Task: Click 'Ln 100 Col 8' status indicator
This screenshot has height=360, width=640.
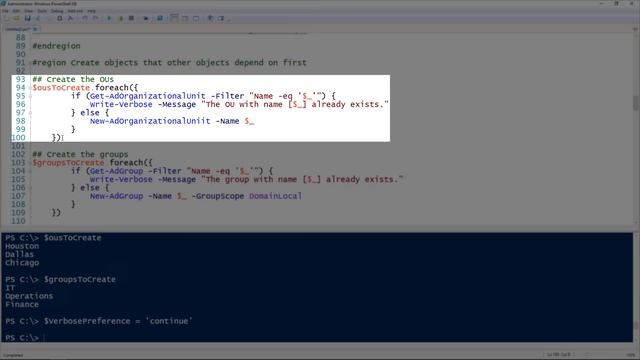Action: pyautogui.click(x=558, y=355)
